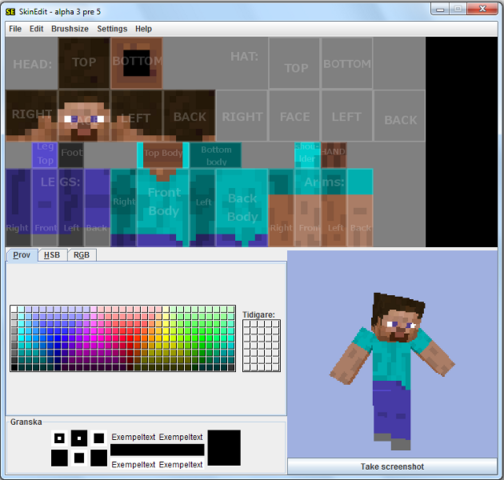The image size is (504, 480).
Task: Click the HAND texture region
Action: tap(334, 155)
